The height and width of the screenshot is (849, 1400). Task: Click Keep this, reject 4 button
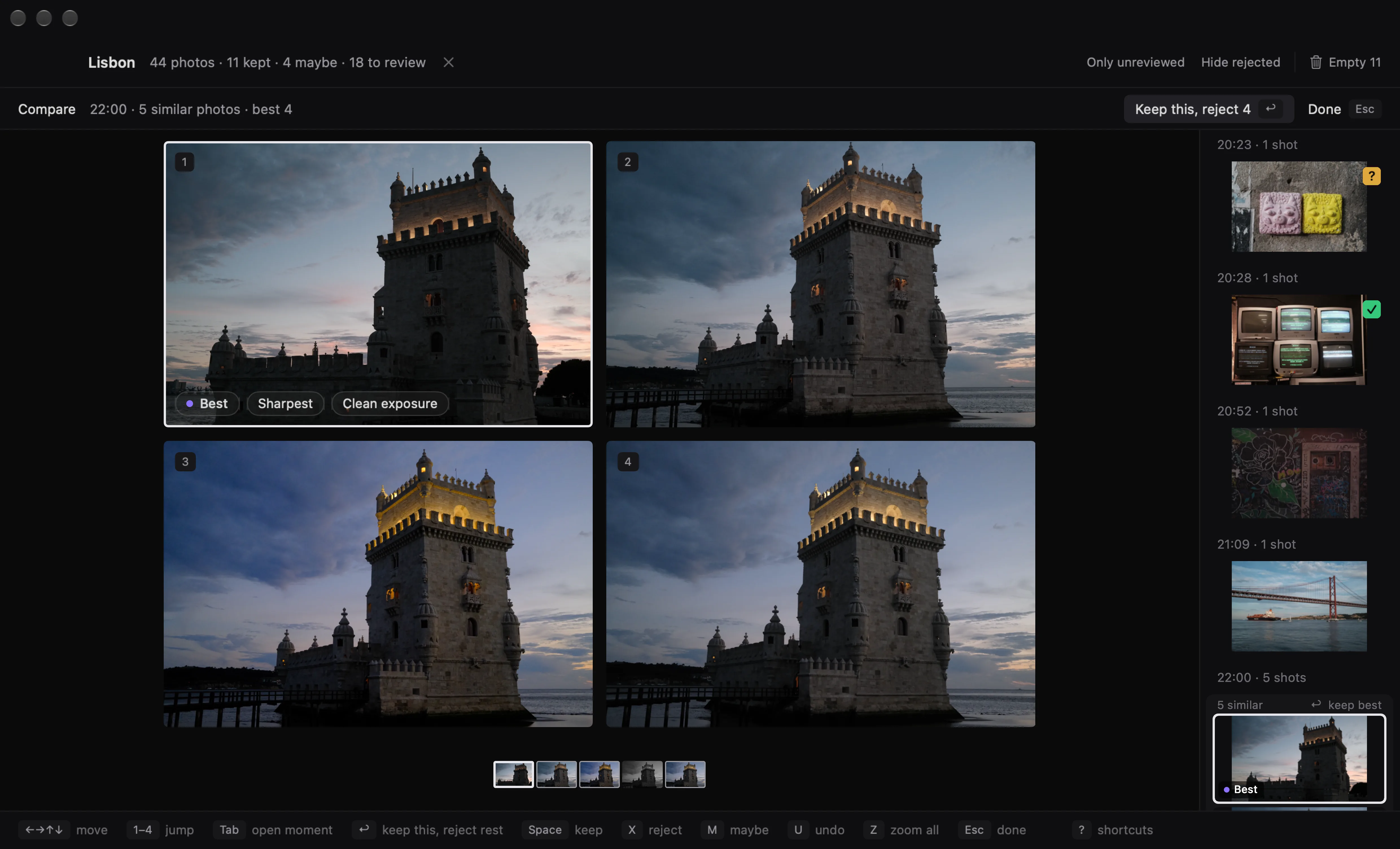(x=1209, y=109)
